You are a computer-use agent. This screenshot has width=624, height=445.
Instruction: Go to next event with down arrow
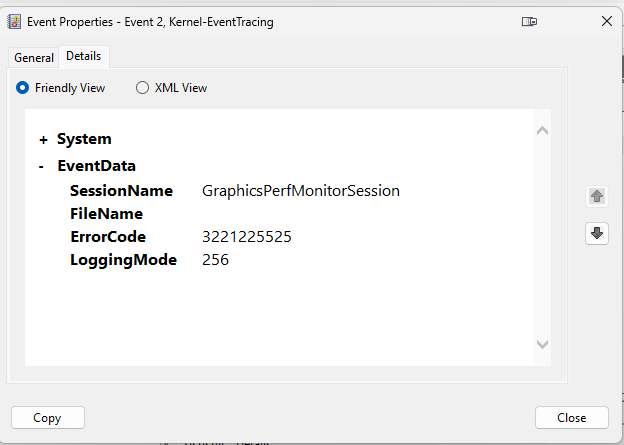coord(597,233)
